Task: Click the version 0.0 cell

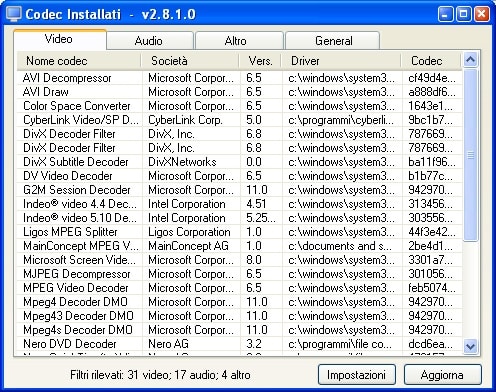Action: click(254, 162)
